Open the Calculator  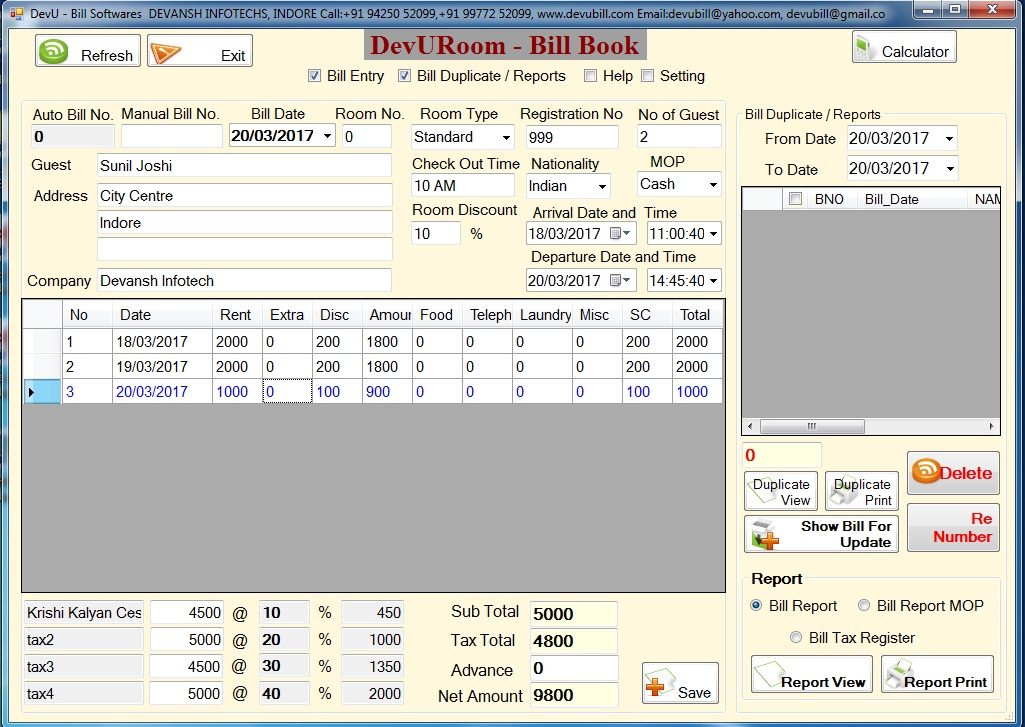pyautogui.click(x=904, y=49)
